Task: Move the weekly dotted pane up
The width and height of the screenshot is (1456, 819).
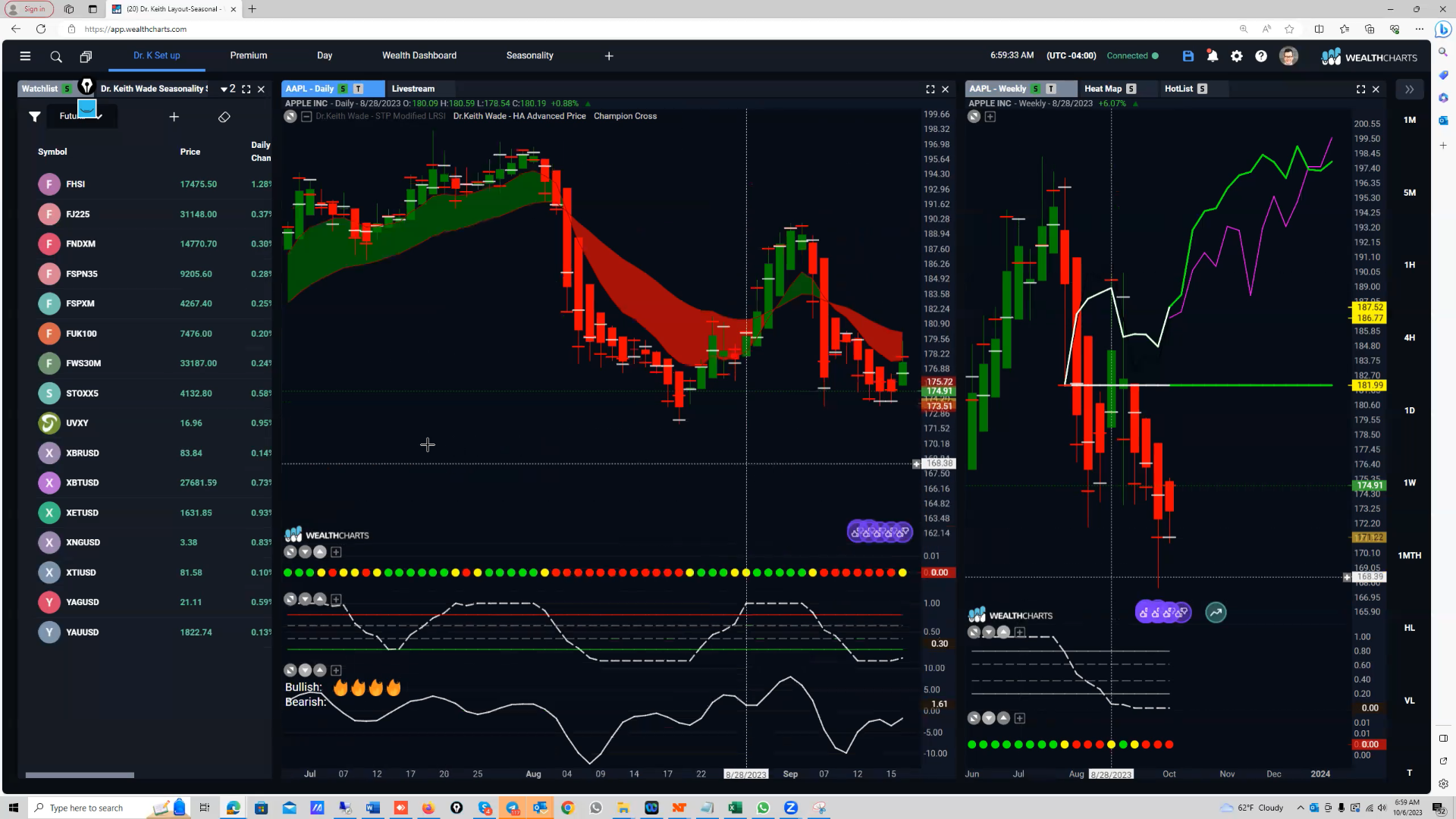Action: [1004, 718]
